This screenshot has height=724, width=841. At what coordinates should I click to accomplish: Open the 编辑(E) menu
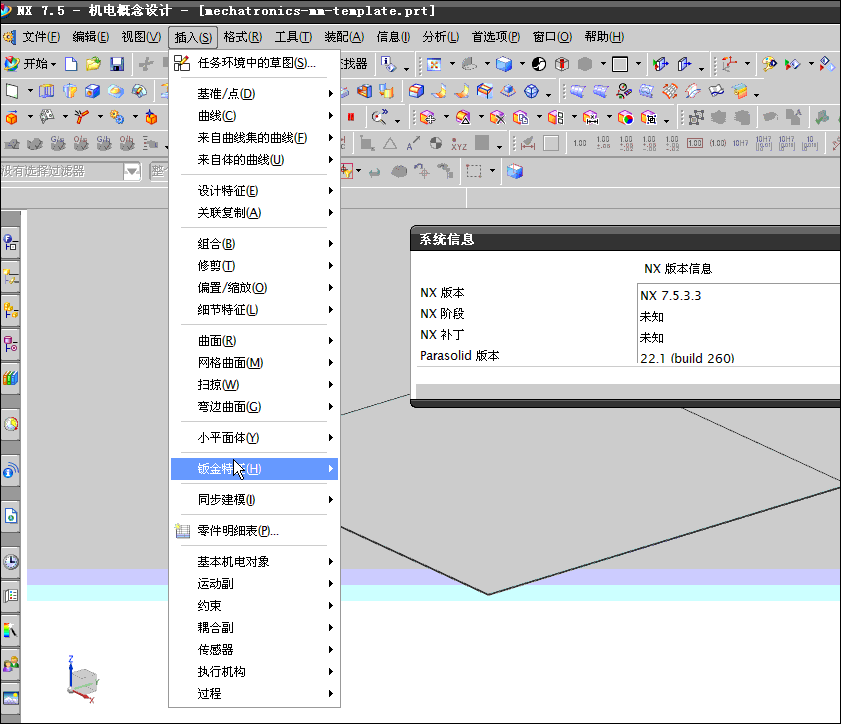(x=91, y=37)
